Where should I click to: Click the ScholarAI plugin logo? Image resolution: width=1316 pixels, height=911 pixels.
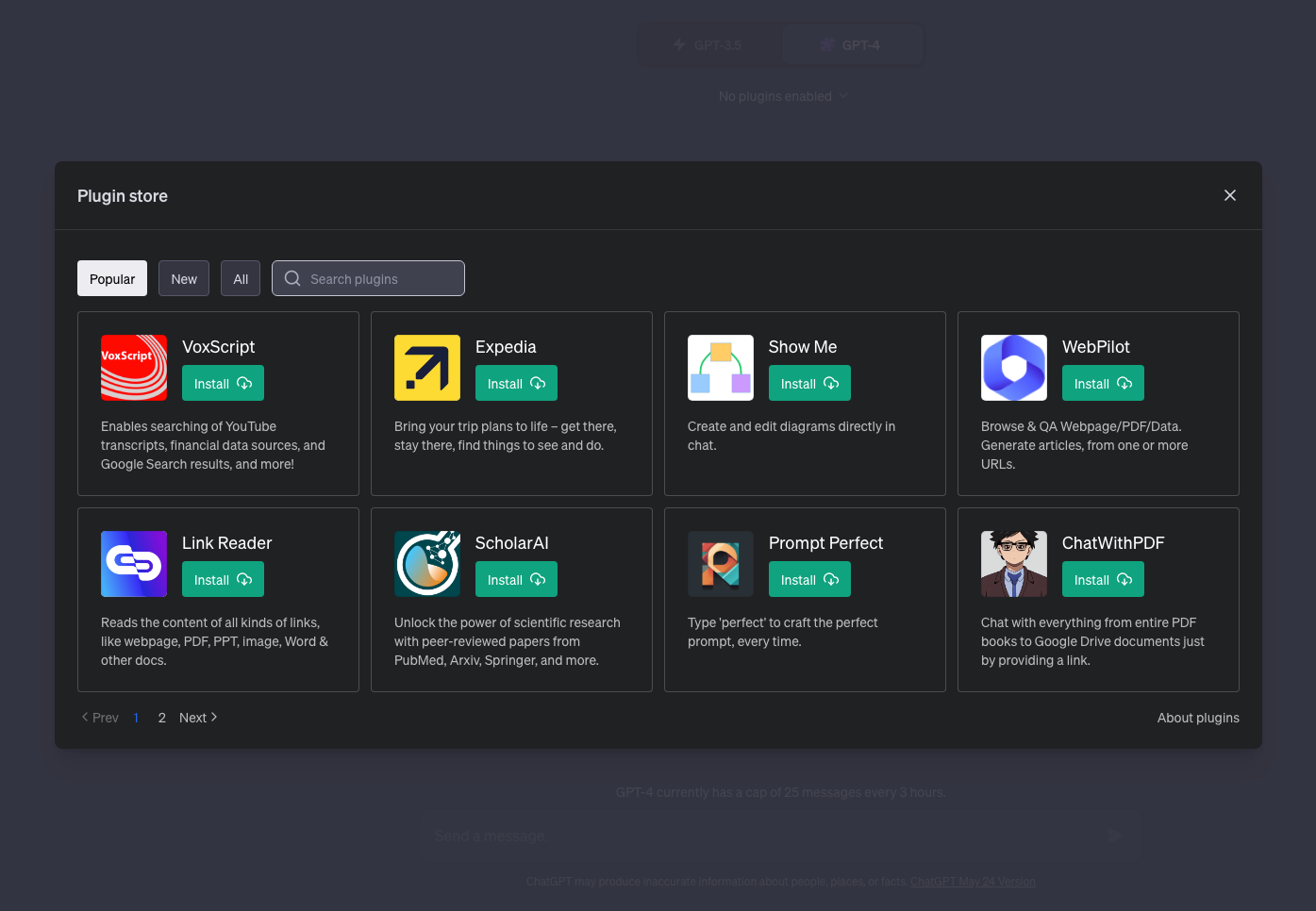point(427,564)
